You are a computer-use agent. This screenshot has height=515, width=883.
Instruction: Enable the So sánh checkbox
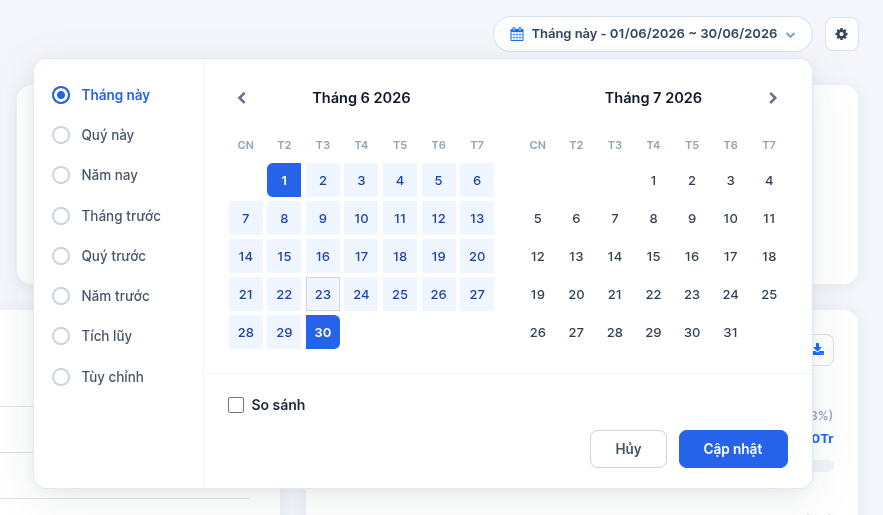tap(236, 405)
